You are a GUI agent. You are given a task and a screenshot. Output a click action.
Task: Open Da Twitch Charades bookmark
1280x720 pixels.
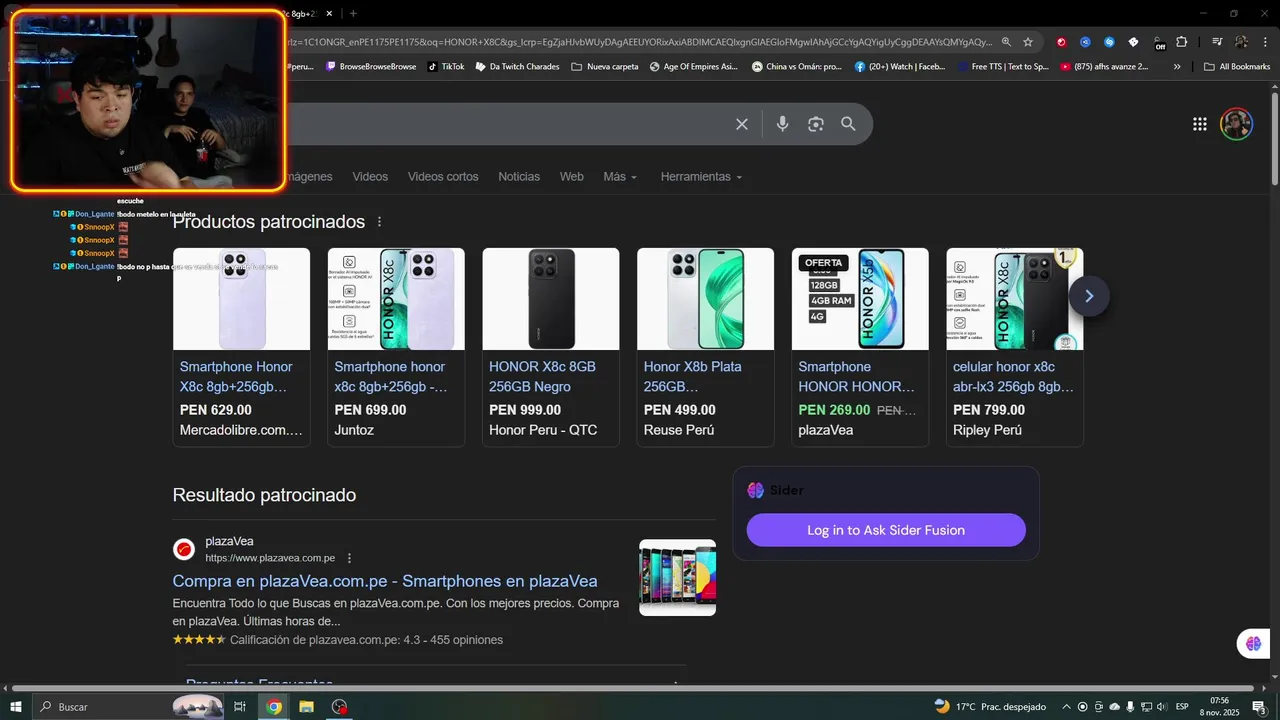click(x=517, y=67)
